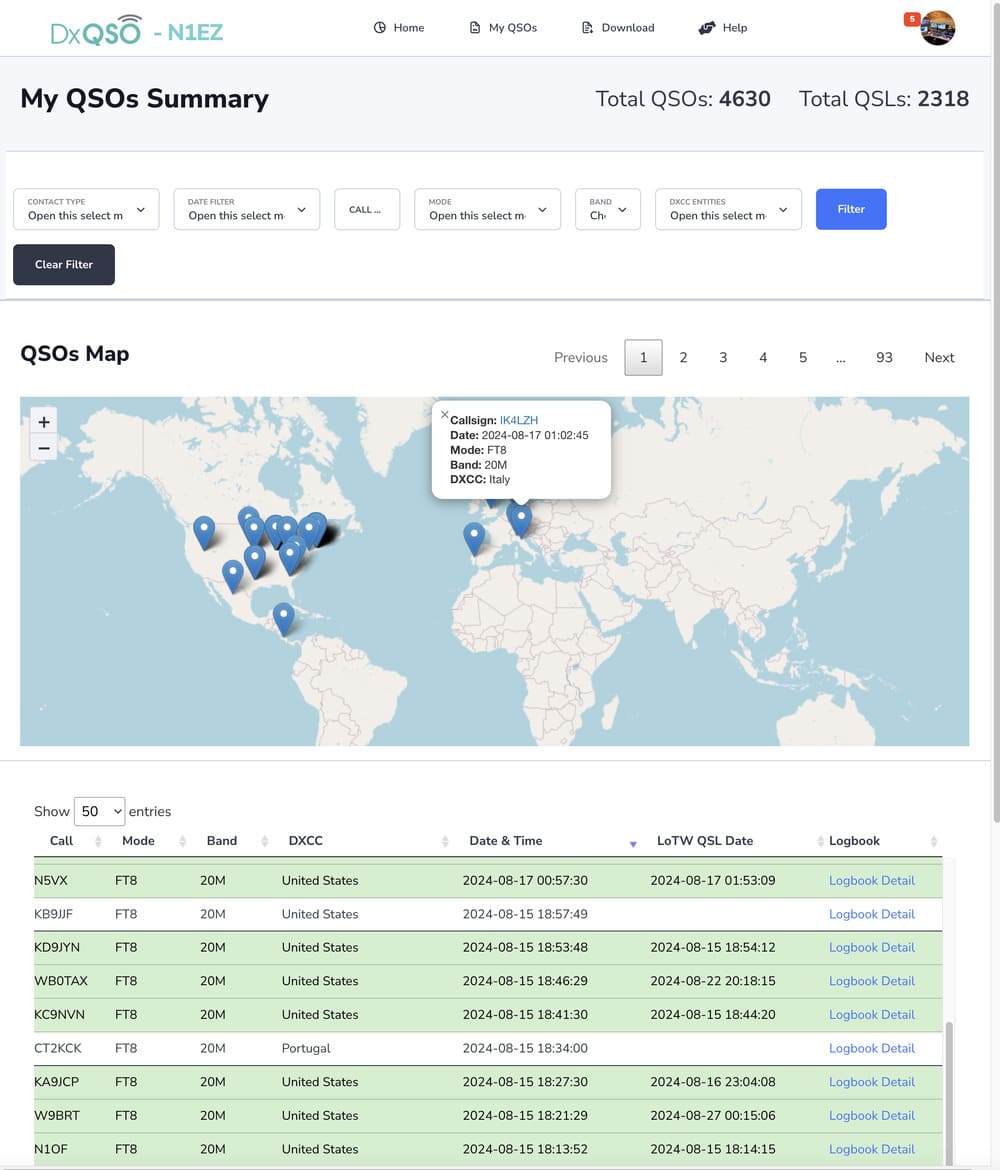Sort by Band column arrows
1000x1170 pixels.
pyautogui.click(x=264, y=841)
